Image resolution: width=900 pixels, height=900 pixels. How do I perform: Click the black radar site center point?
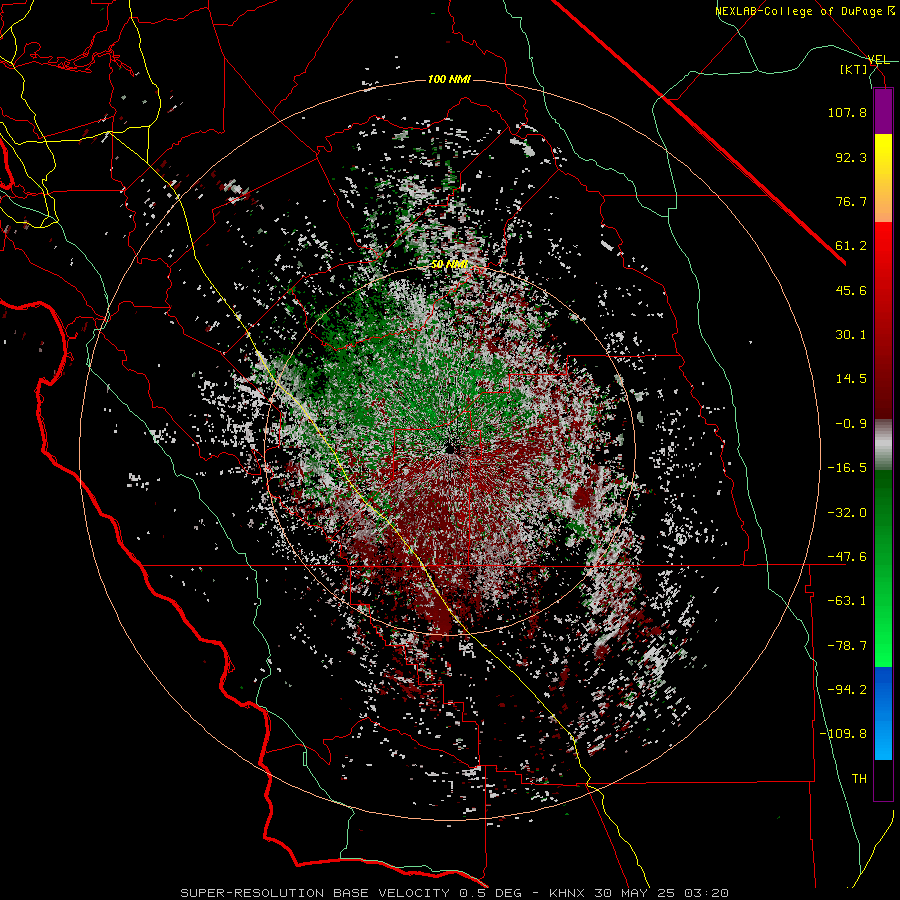[x=451, y=448]
